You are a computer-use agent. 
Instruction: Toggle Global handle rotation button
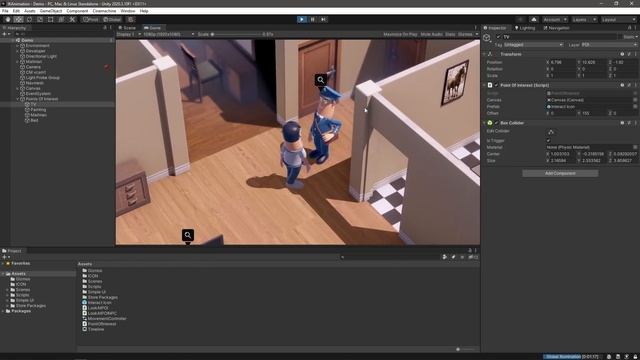[x=112, y=19]
